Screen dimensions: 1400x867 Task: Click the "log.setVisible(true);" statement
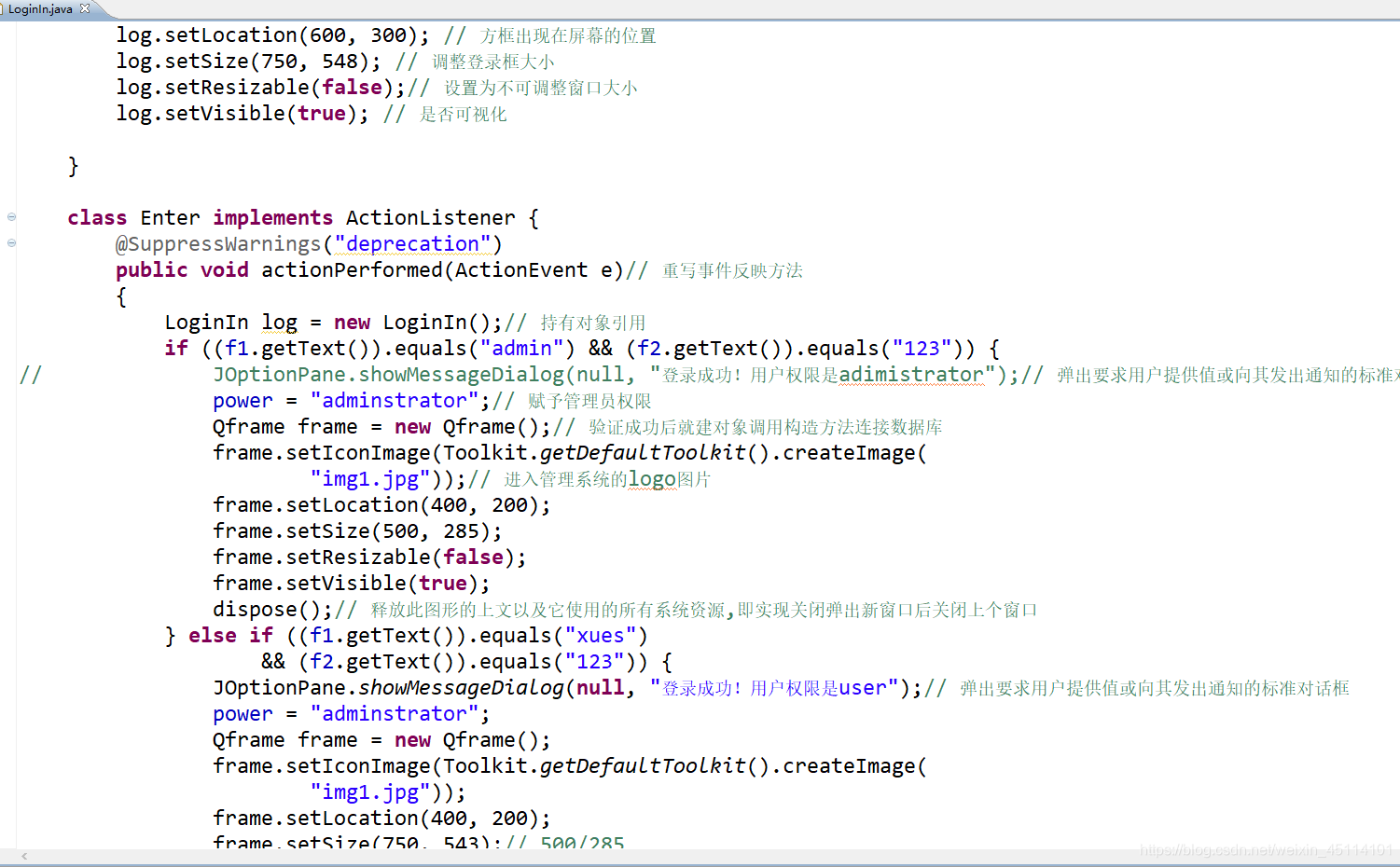(x=243, y=113)
